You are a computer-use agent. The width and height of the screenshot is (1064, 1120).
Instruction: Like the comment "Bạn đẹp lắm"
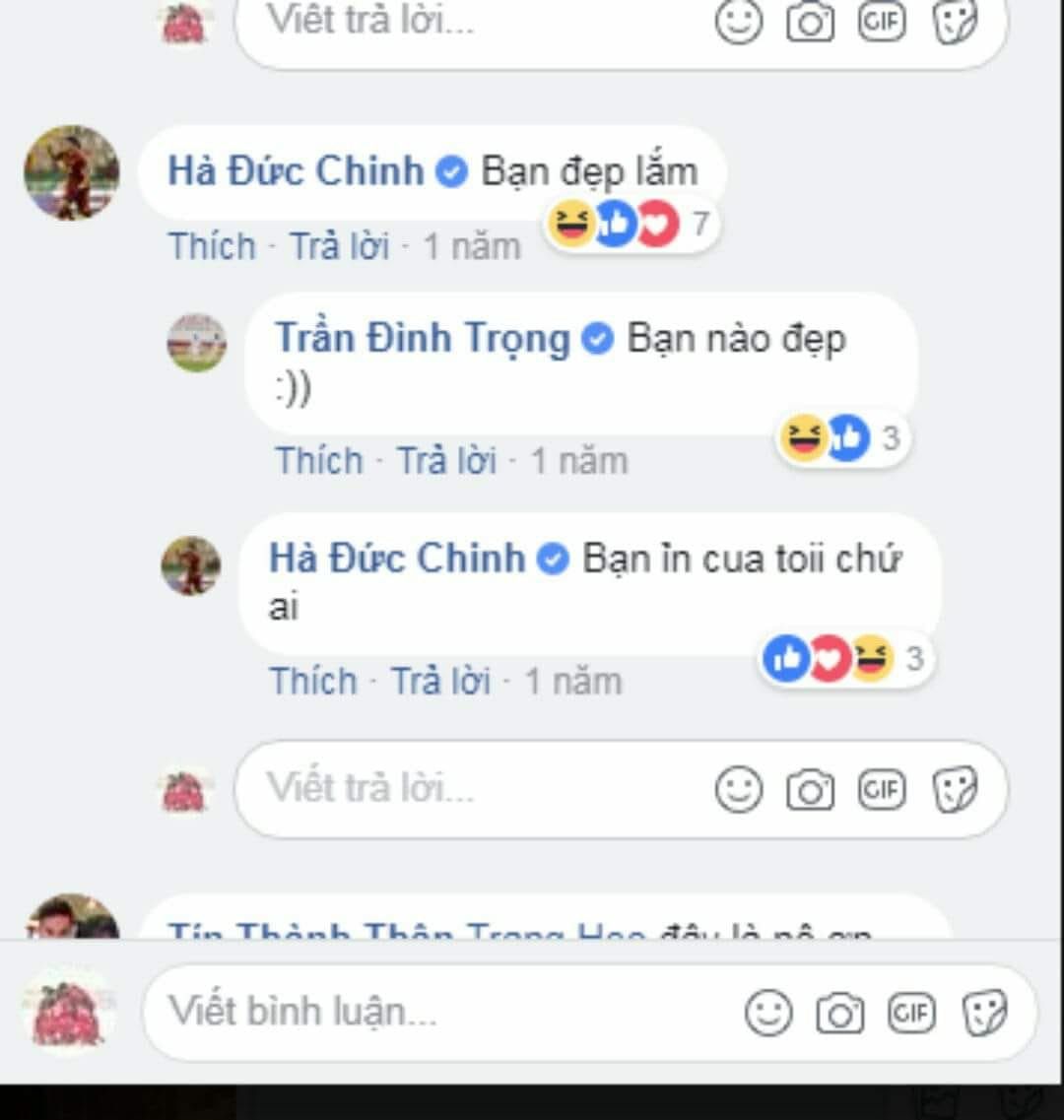coord(212,246)
